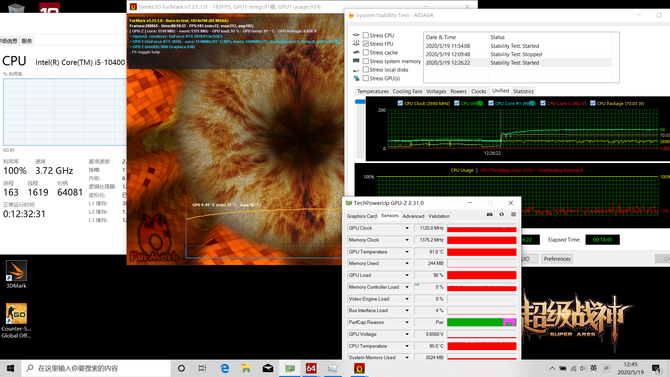Open GPU Clock sensor dropdown
670x377 pixels.
407,228
